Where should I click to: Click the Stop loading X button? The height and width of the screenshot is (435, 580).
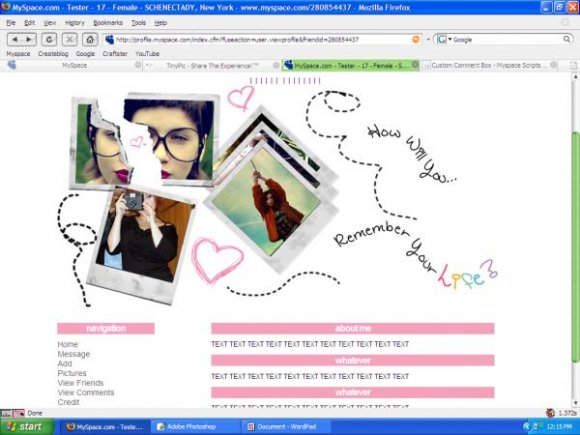(x=69, y=39)
